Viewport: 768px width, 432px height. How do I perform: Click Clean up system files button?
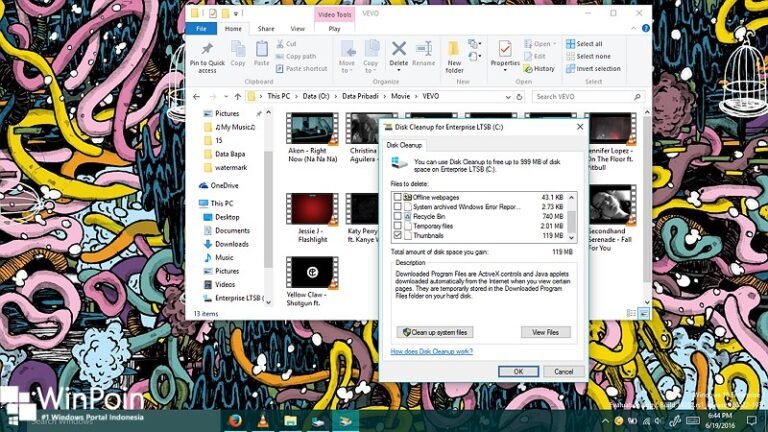[435, 332]
